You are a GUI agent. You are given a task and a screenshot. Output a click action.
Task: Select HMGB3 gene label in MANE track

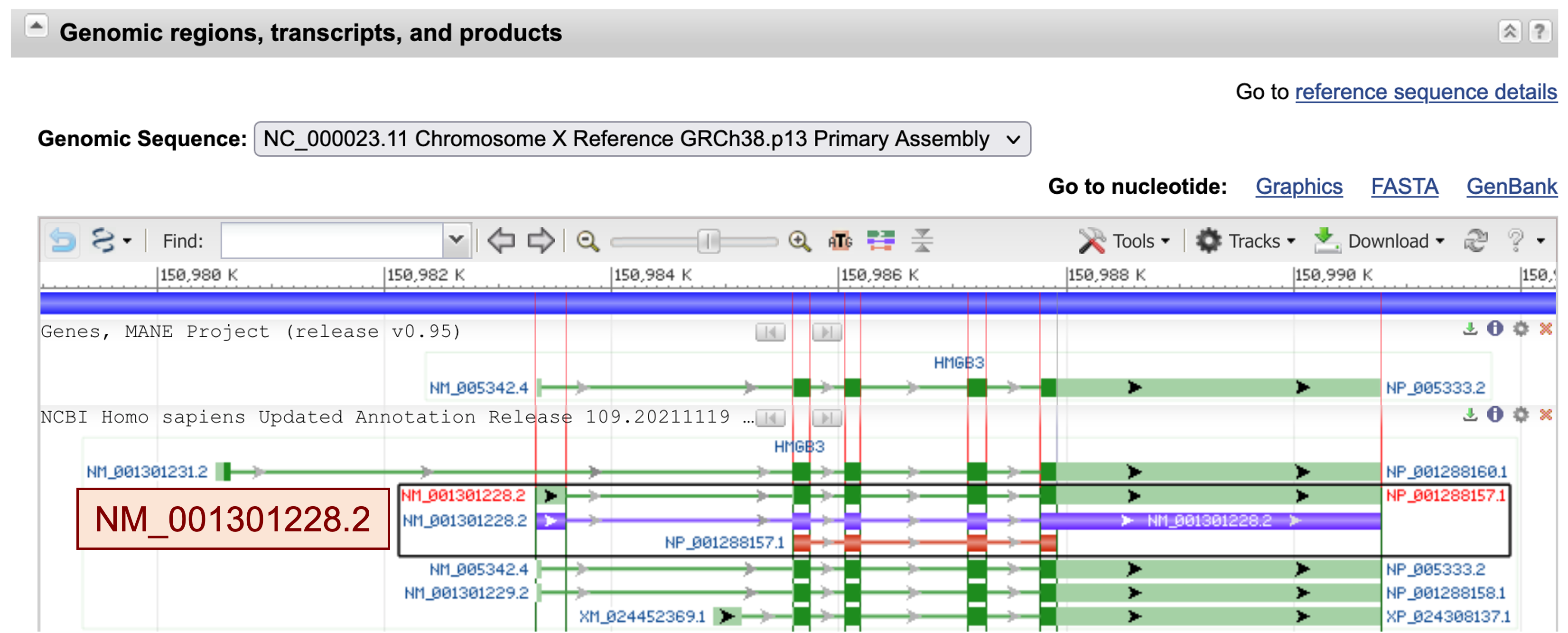coord(959,363)
